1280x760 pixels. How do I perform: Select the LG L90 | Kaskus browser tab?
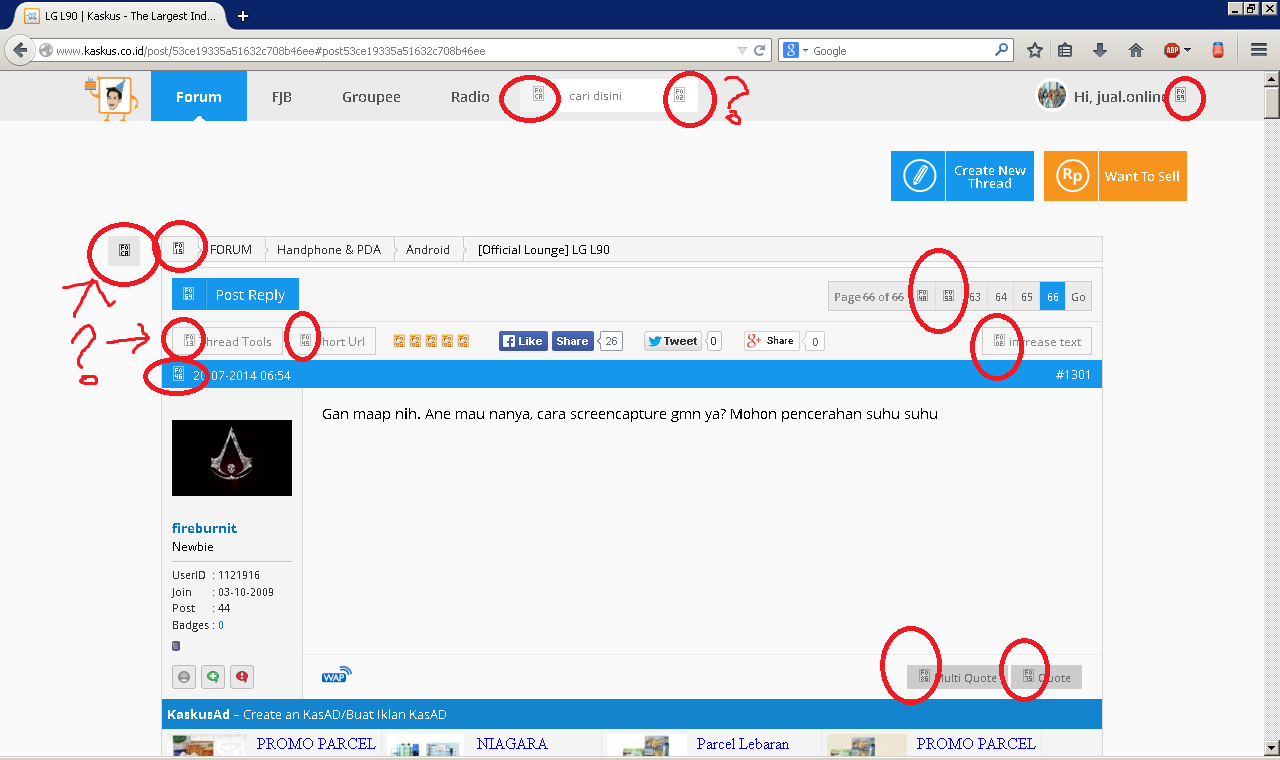point(120,16)
